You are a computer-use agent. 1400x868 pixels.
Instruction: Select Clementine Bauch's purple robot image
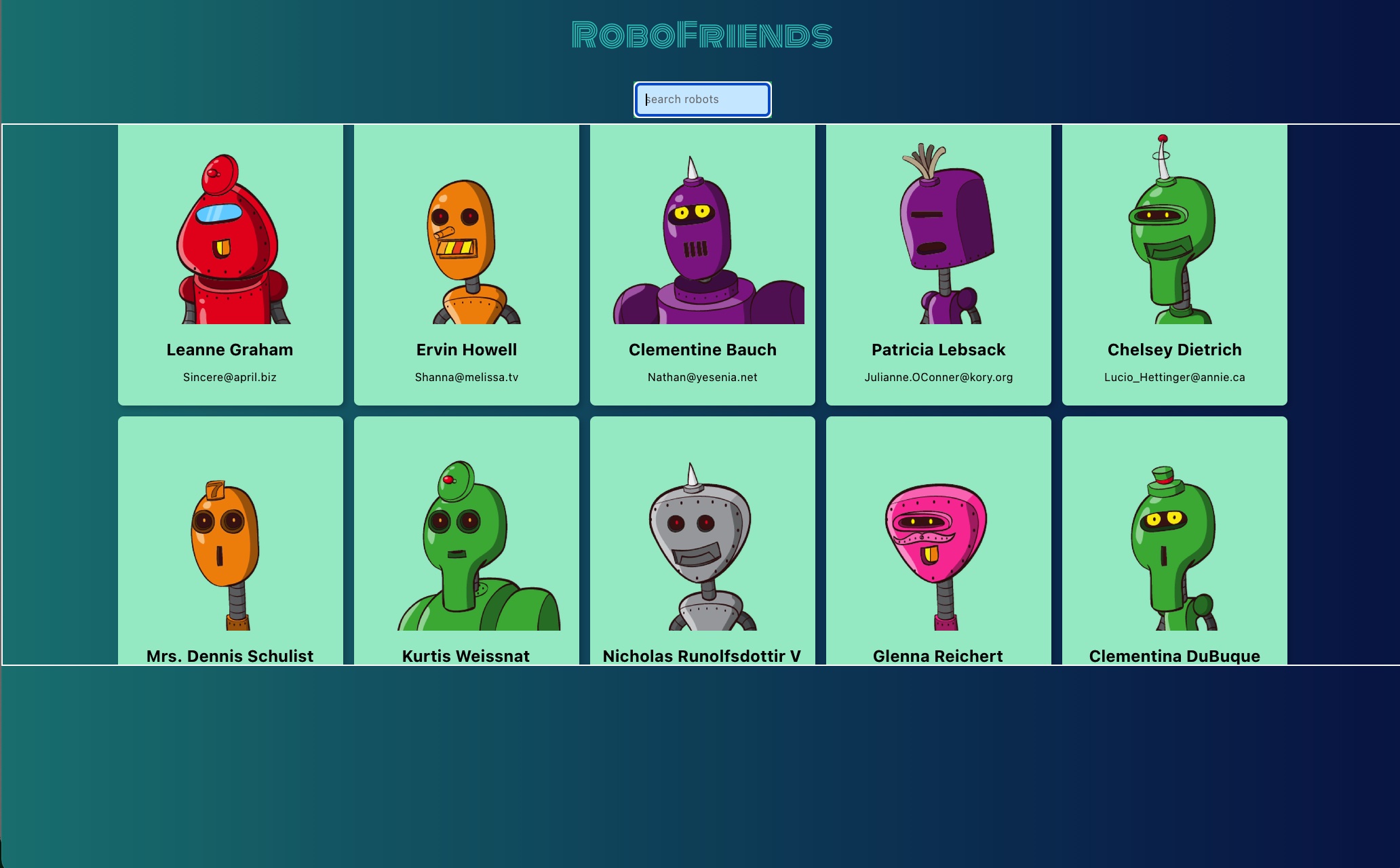pyautogui.click(x=708, y=240)
